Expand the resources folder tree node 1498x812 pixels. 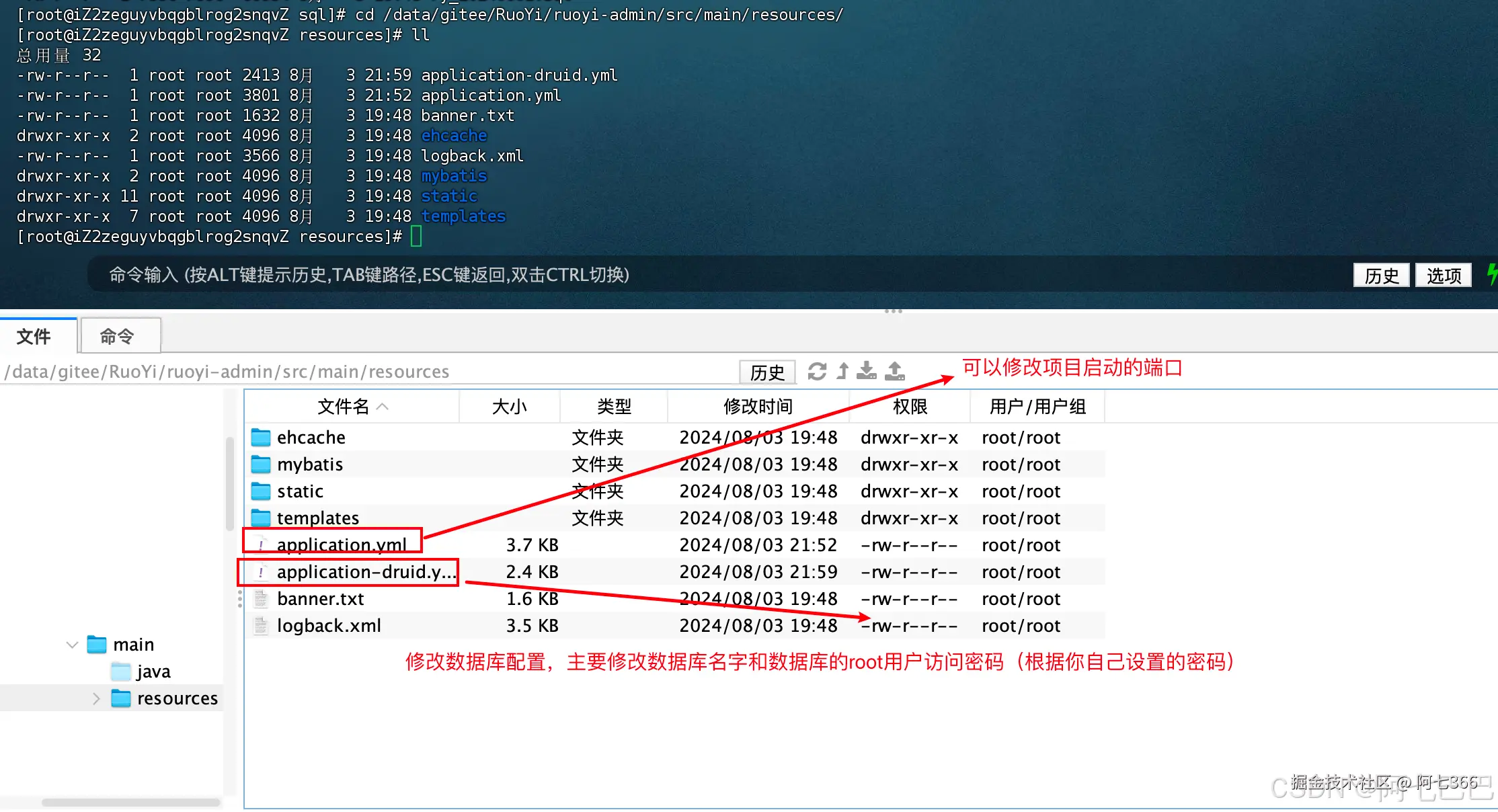click(96, 698)
